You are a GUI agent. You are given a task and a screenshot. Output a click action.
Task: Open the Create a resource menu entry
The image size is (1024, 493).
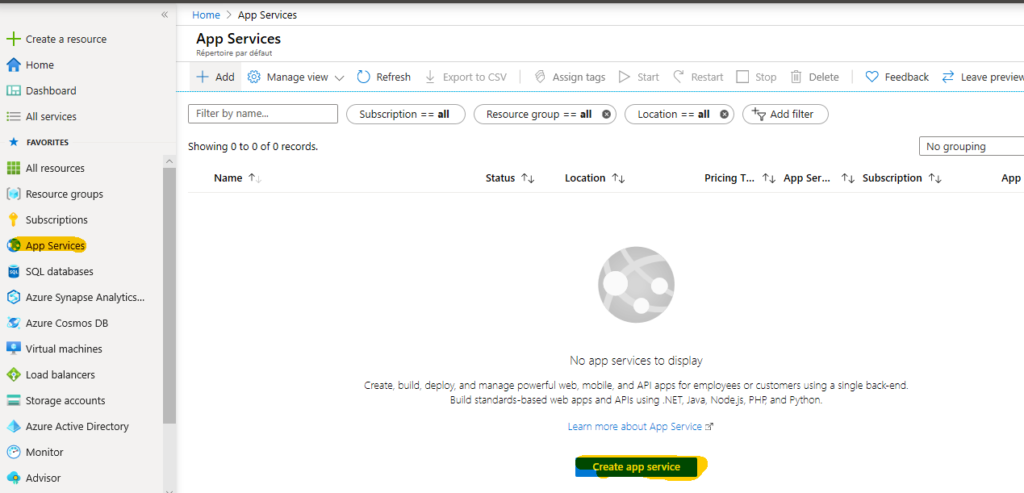(x=66, y=39)
